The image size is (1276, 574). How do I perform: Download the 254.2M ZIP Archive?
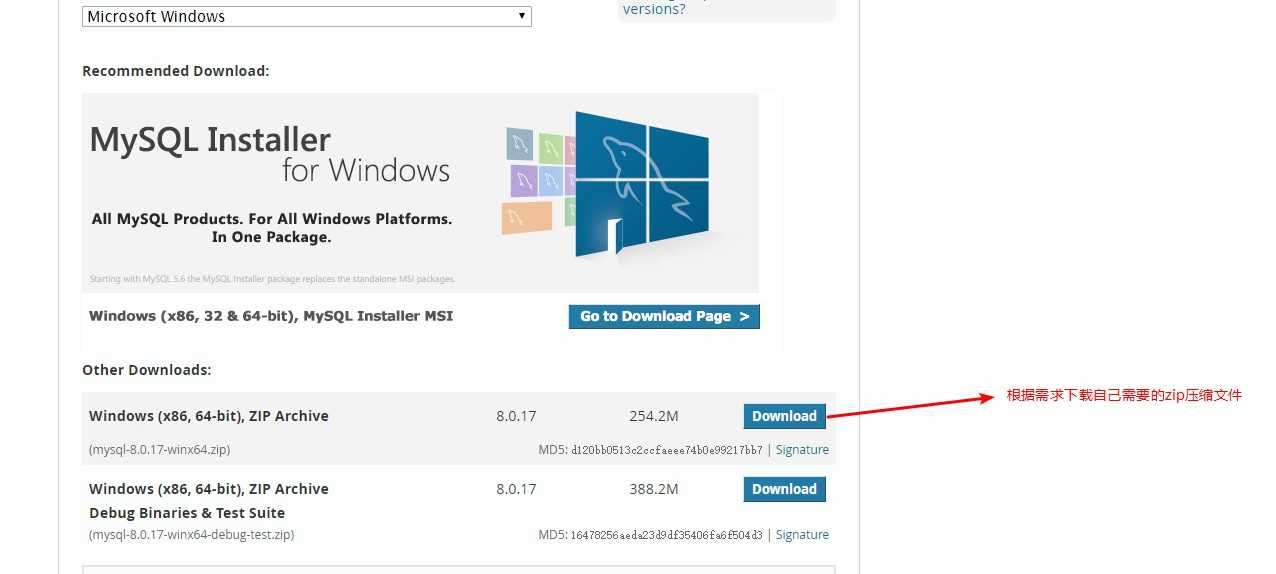(784, 416)
